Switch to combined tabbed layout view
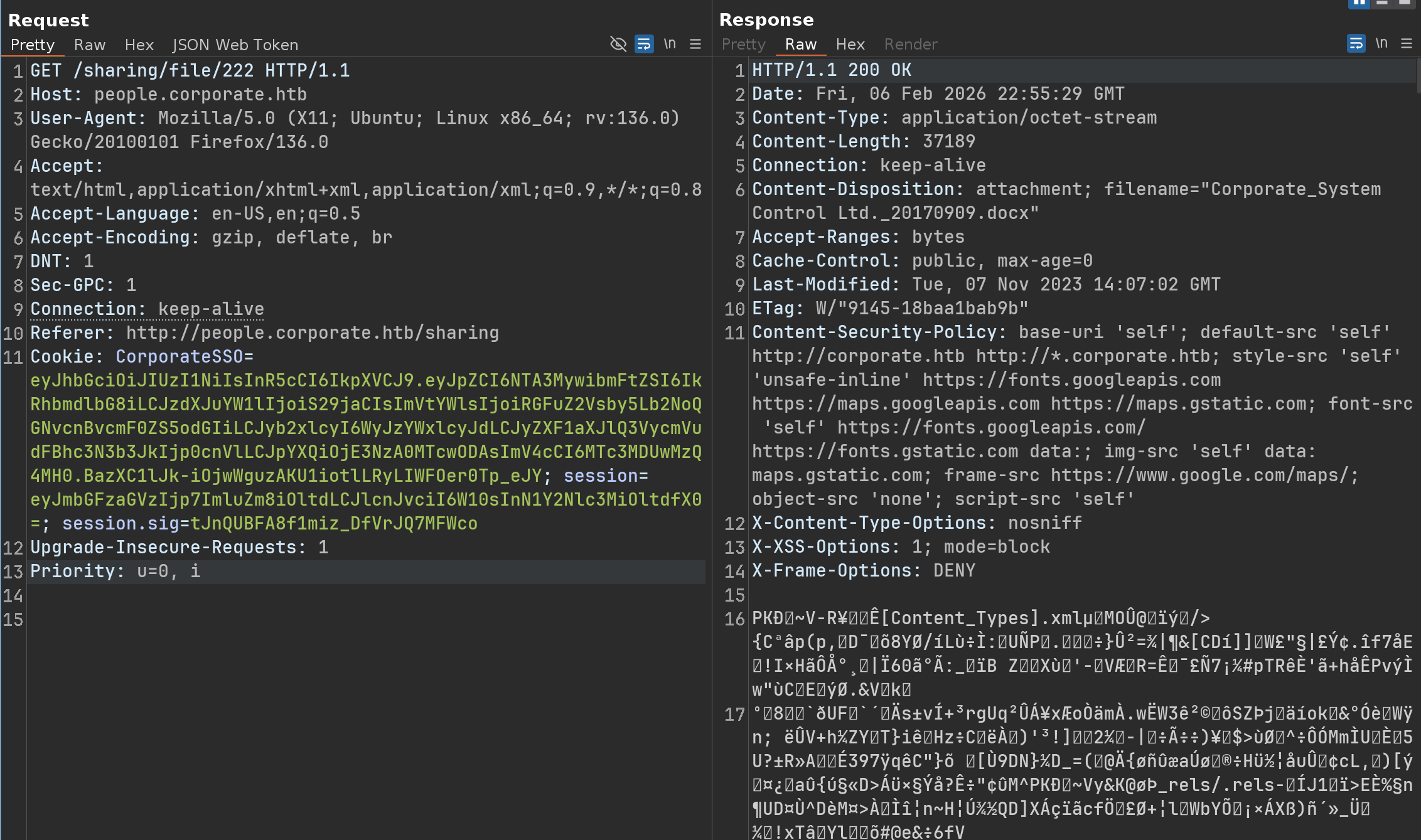The height and width of the screenshot is (840, 1421). (x=1405, y=3)
